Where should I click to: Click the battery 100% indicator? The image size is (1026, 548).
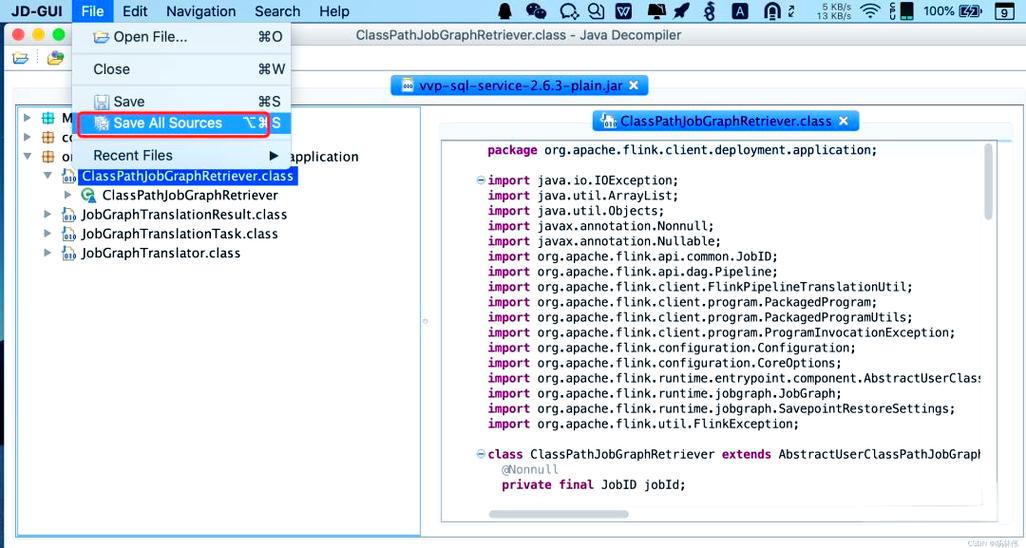952,10
